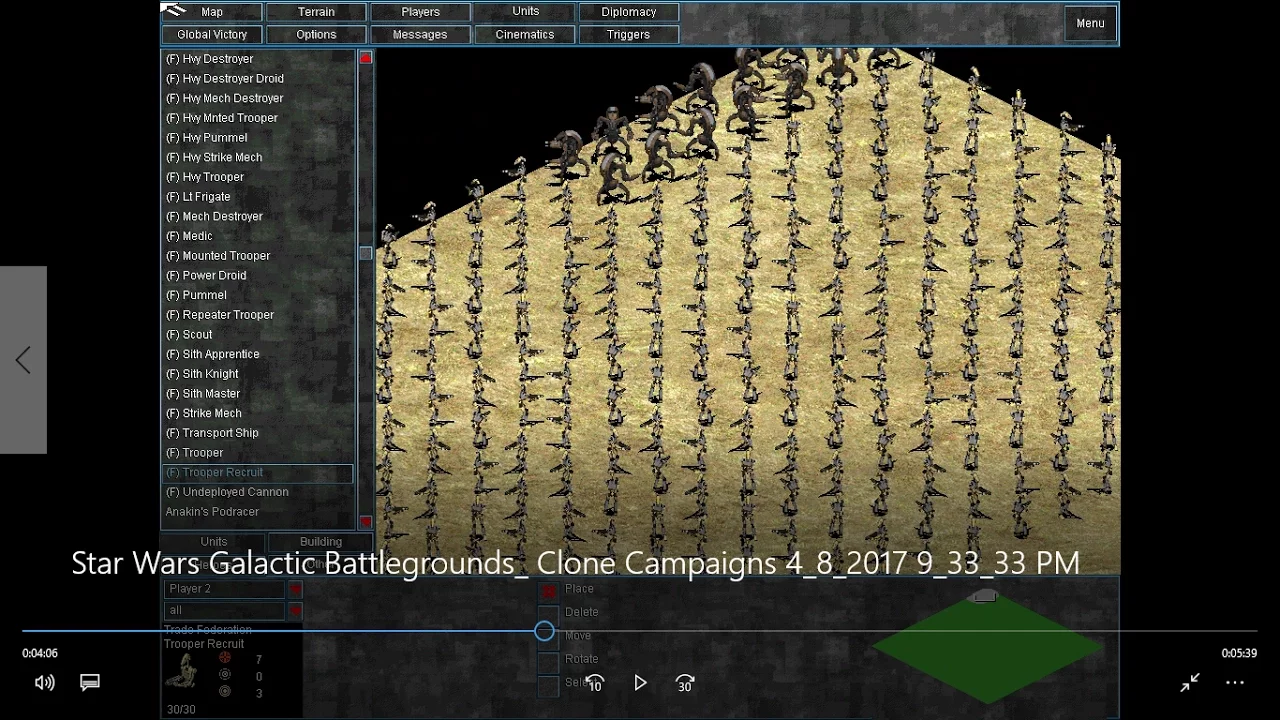Click the video progress slider knob

click(544, 631)
